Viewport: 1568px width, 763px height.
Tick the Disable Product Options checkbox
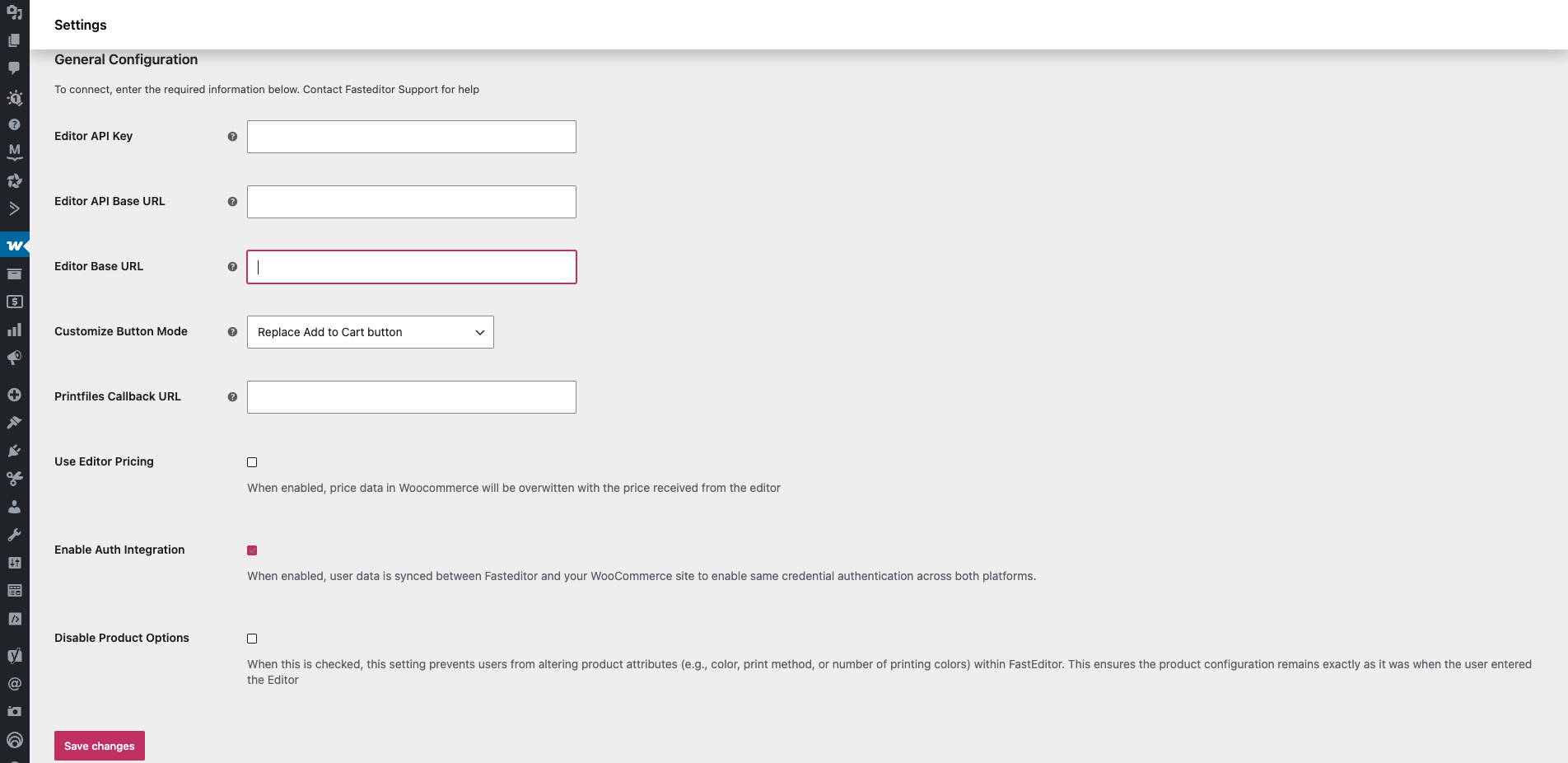pos(252,639)
